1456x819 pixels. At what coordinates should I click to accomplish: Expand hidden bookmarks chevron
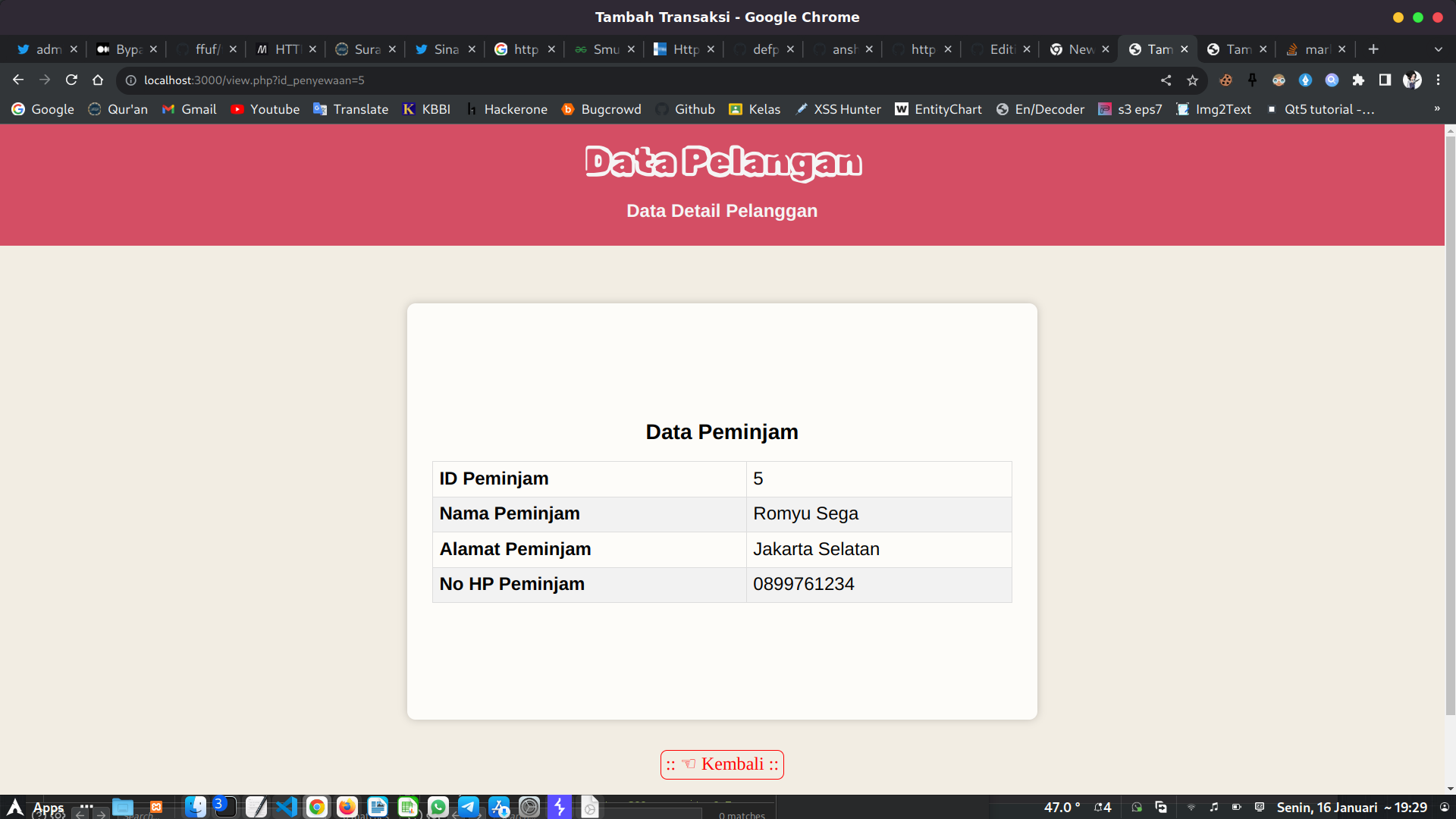pyautogui.click(x=1436, y=109)
